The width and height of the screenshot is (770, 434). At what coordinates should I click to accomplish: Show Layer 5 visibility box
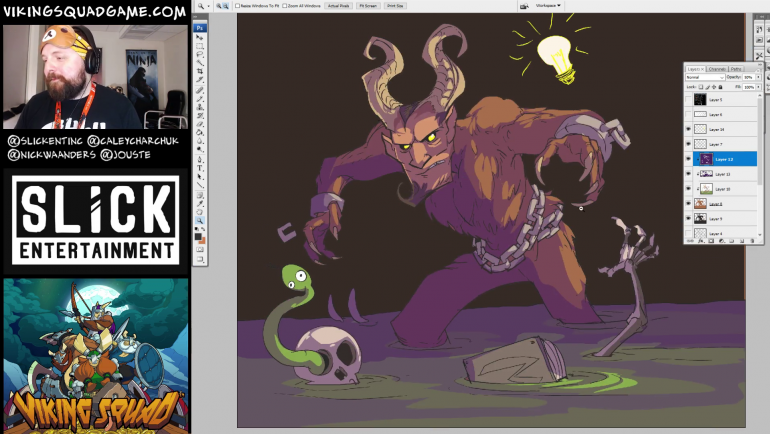[x=688, y=100]
